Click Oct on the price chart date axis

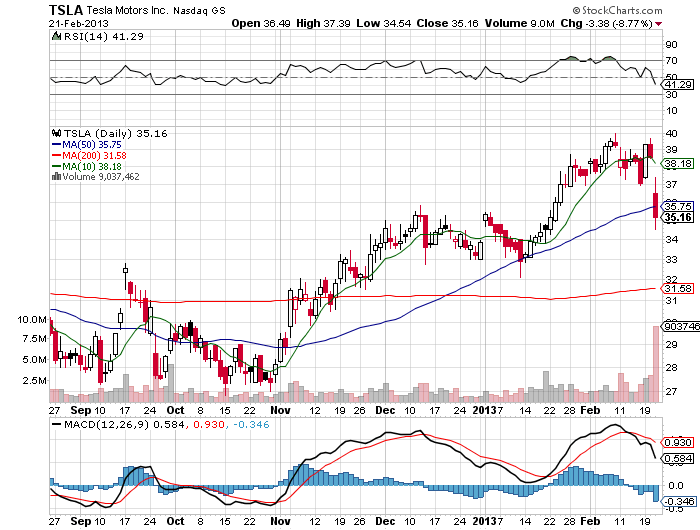click(x=175, y=410)
